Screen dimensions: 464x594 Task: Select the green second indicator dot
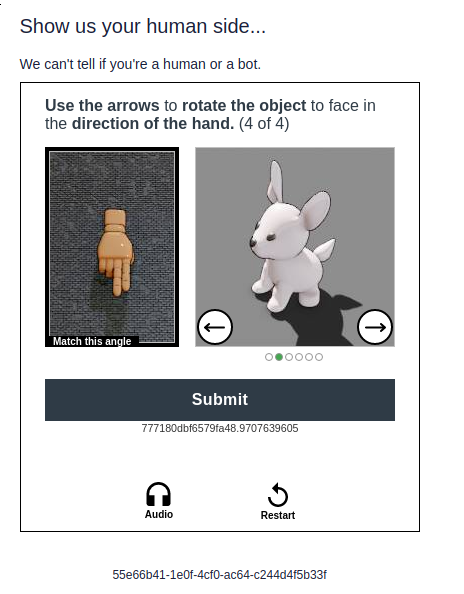[x=279, y=357]
